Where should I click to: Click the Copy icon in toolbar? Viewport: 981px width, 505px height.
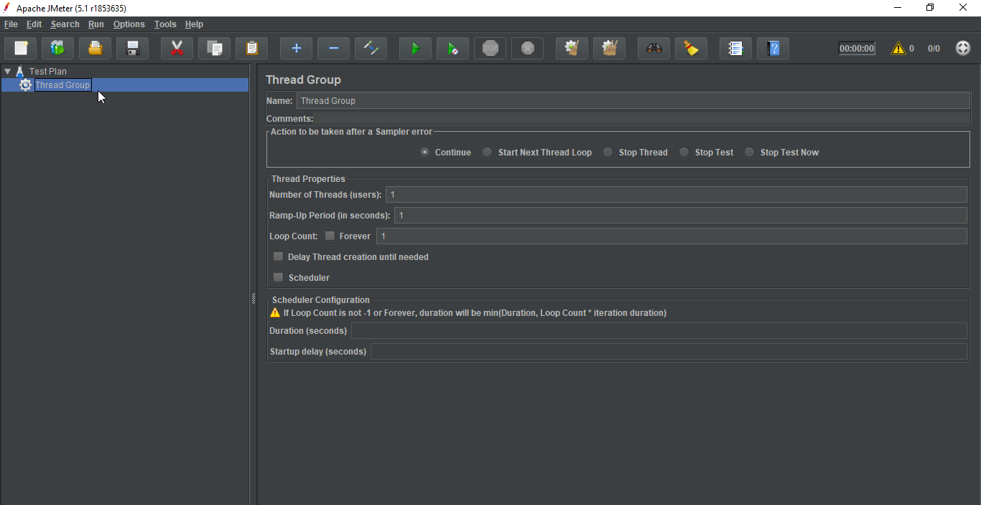(x=215, y=48)
